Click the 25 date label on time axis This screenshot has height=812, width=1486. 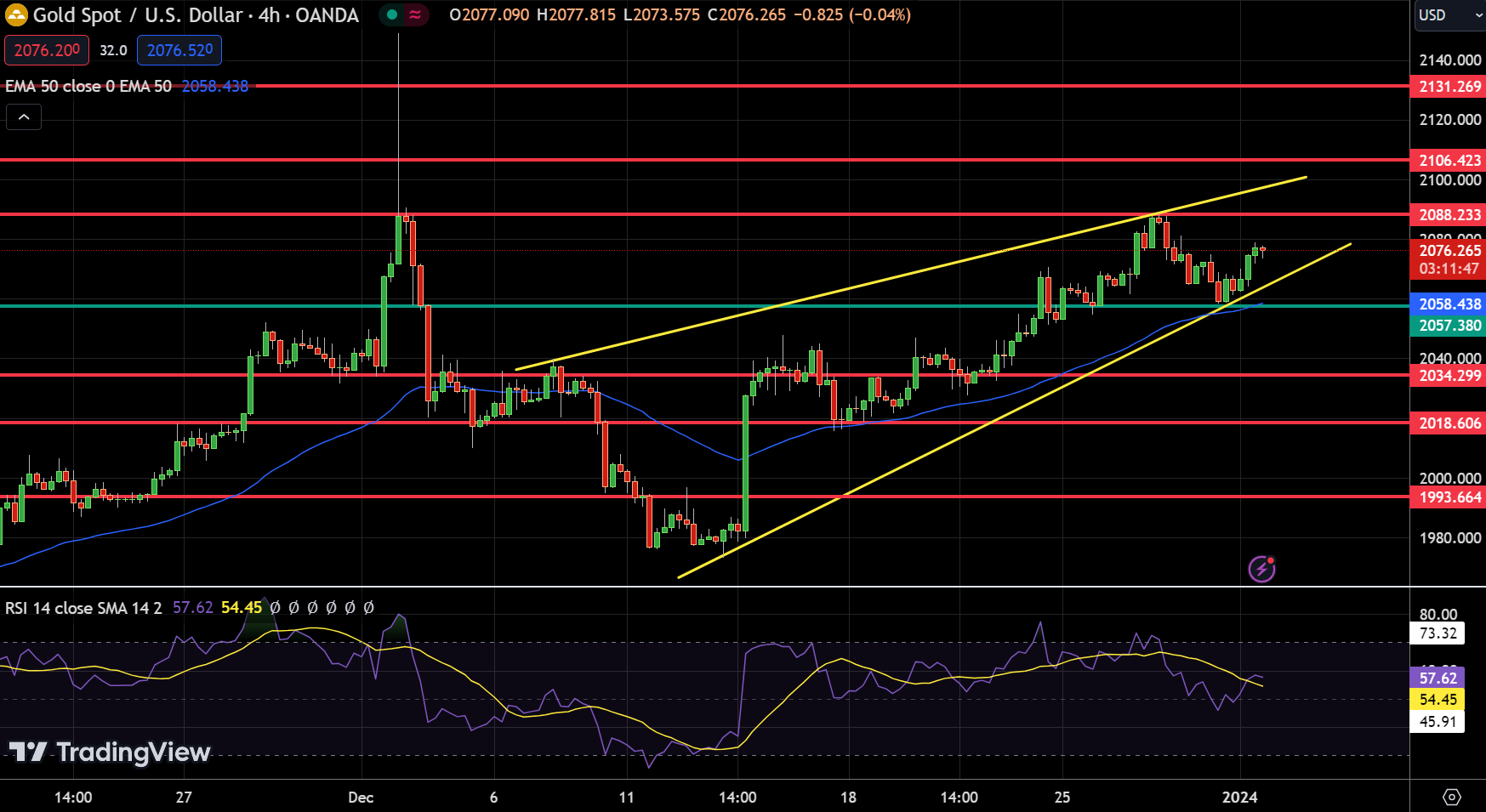(x=1062, y=797)
